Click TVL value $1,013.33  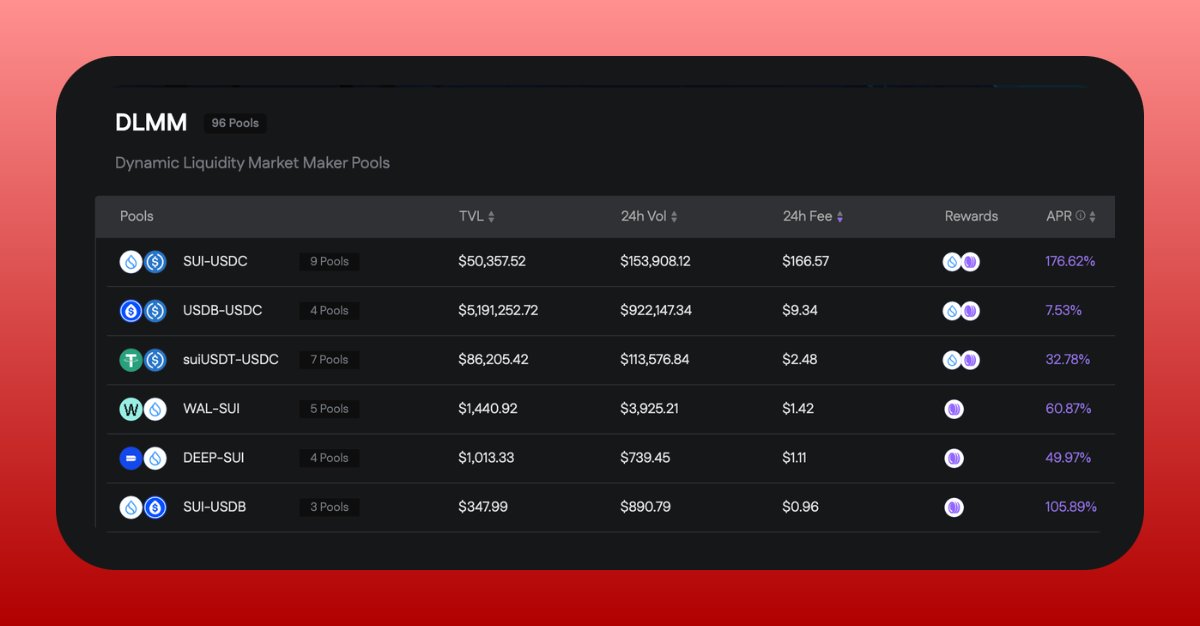pyautogui.click(x=486, y=457)
